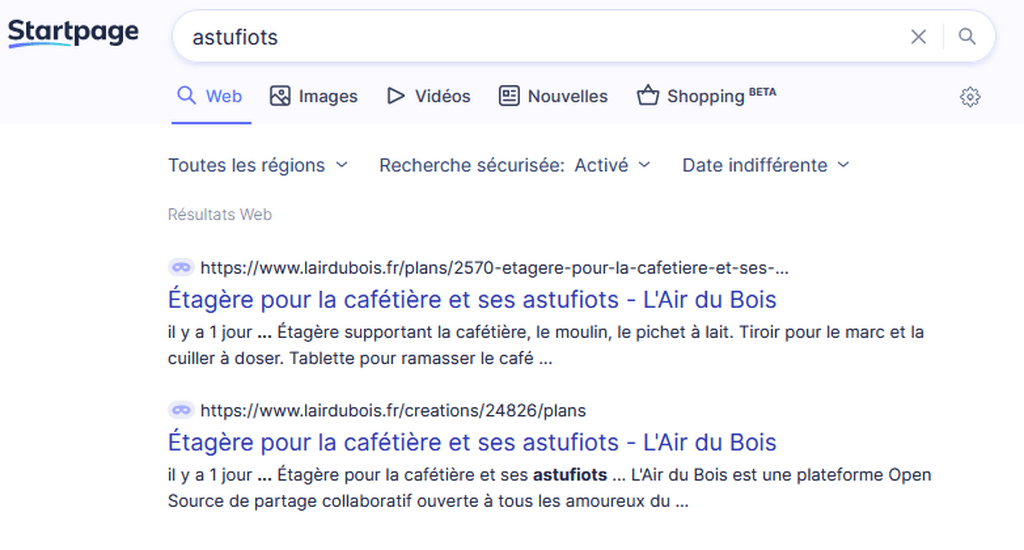Open second Étagère pour la cafétière result title
The height and width of the screenshot is (550, 1024).
pyautogui.click(x=472, y=442)
